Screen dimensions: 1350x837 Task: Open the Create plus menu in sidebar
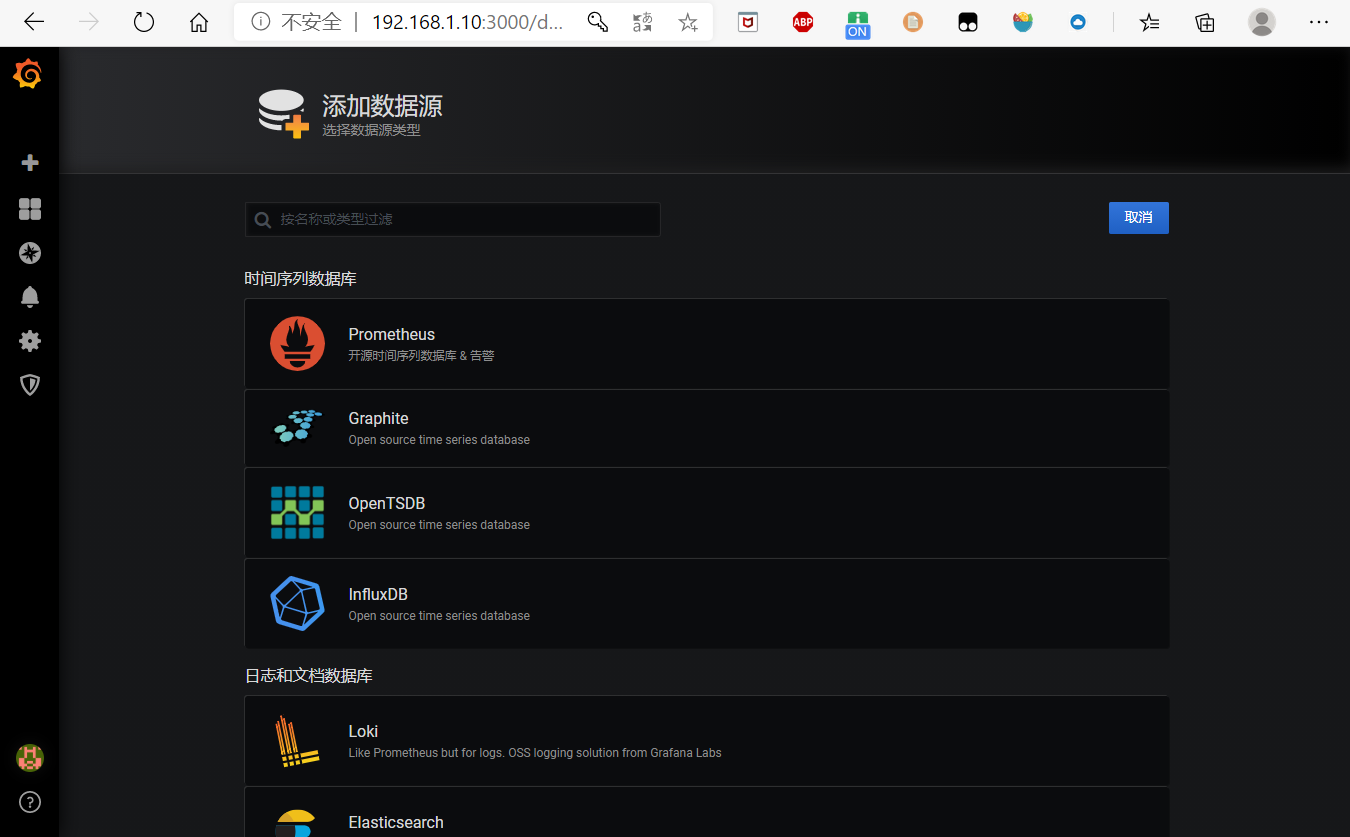click(30, 163)
